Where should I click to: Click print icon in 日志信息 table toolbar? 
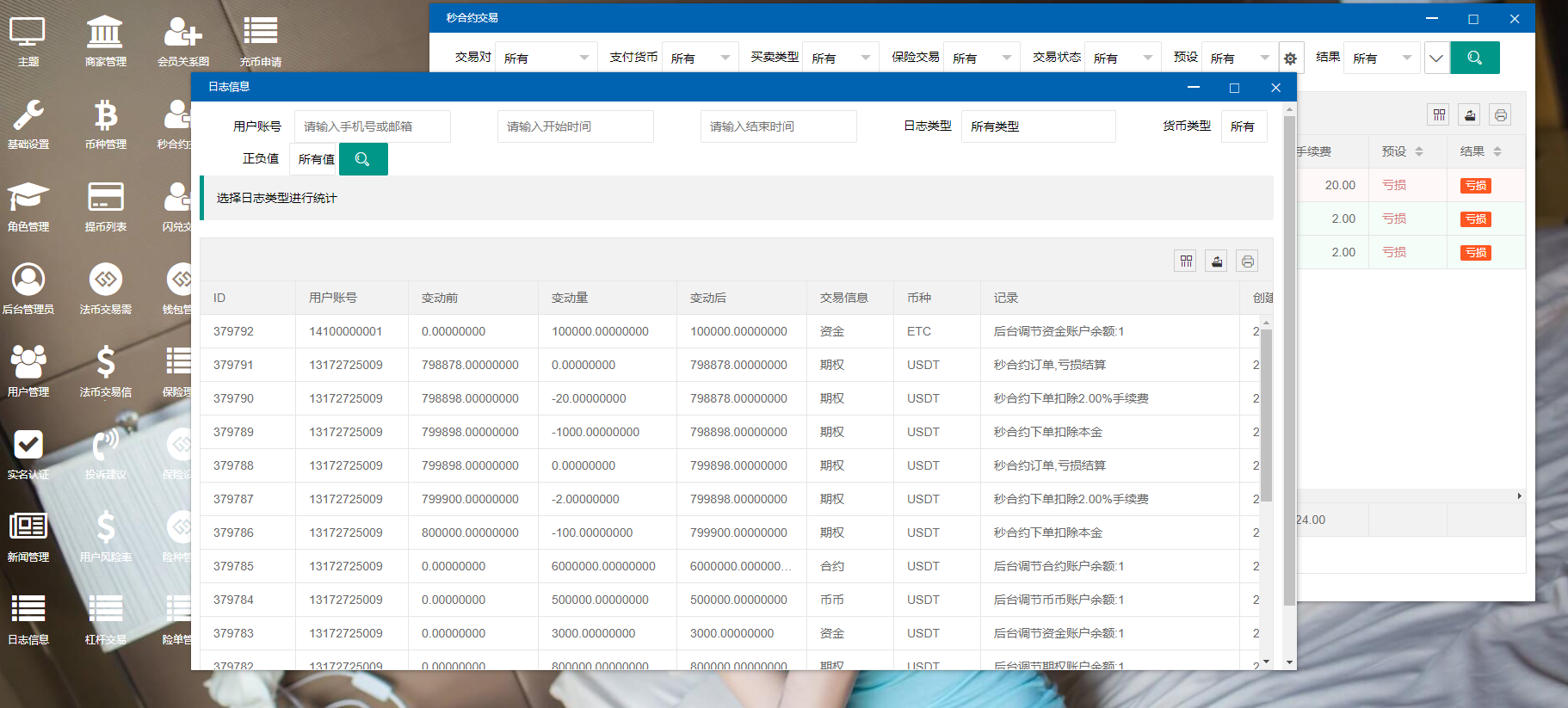pyautogui.click(x=1247, y=262)
